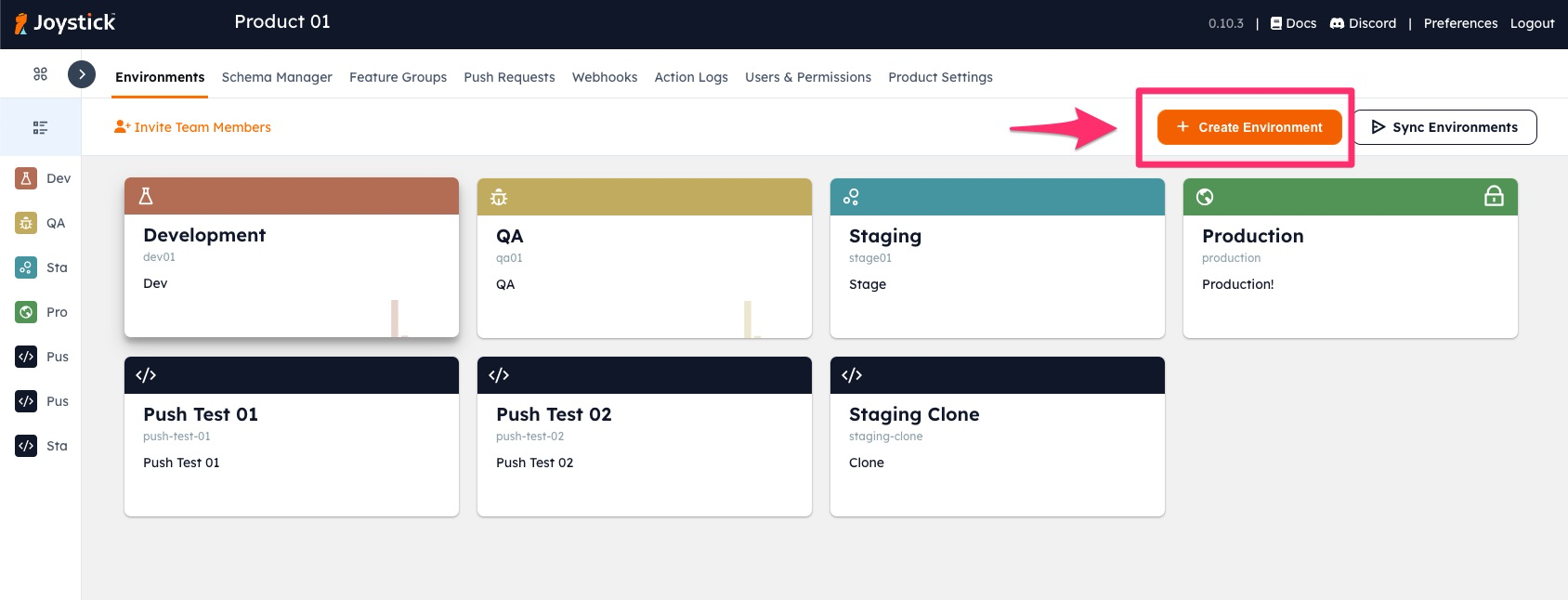Viewport: 1568px width, 600px height.
Task: Click the push-test-02 identifier text
Action: point(529,437)
